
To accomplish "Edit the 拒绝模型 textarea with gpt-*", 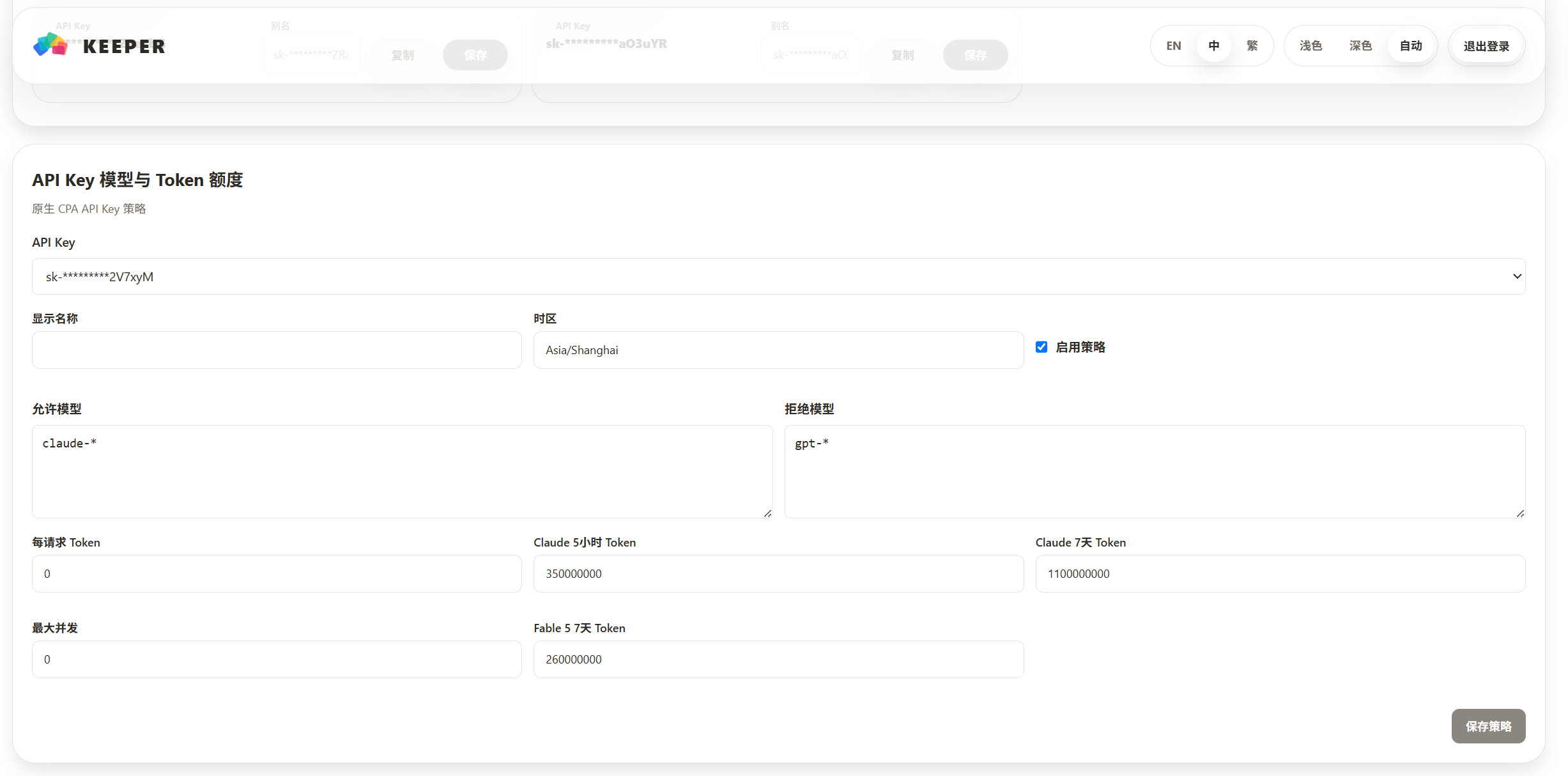I will click(1155, 472).
